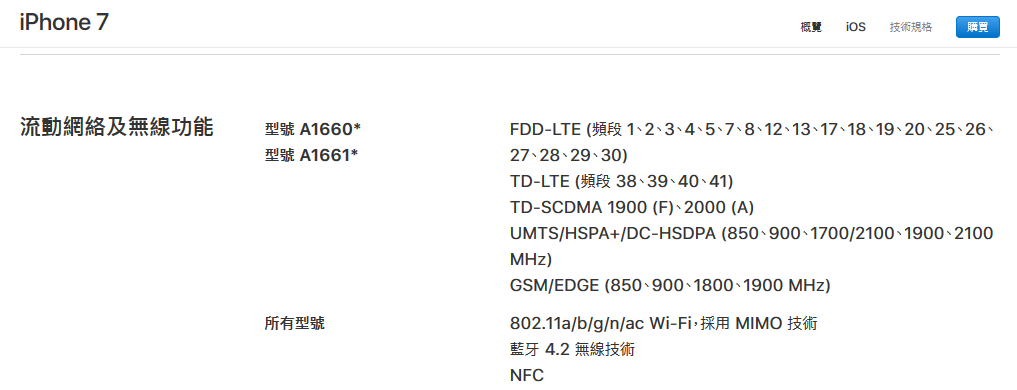
Task: Click the 流動網絡及無線功能 section heading
Action: [117, 127]
